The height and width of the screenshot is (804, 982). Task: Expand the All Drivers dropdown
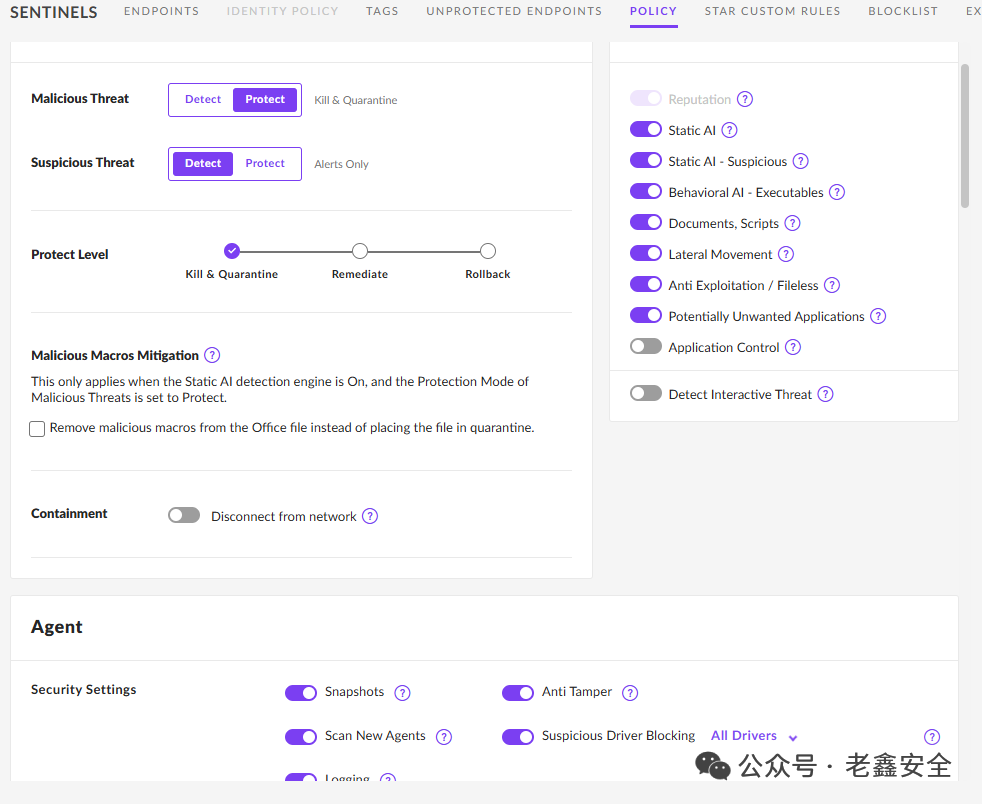pos(753,736)
